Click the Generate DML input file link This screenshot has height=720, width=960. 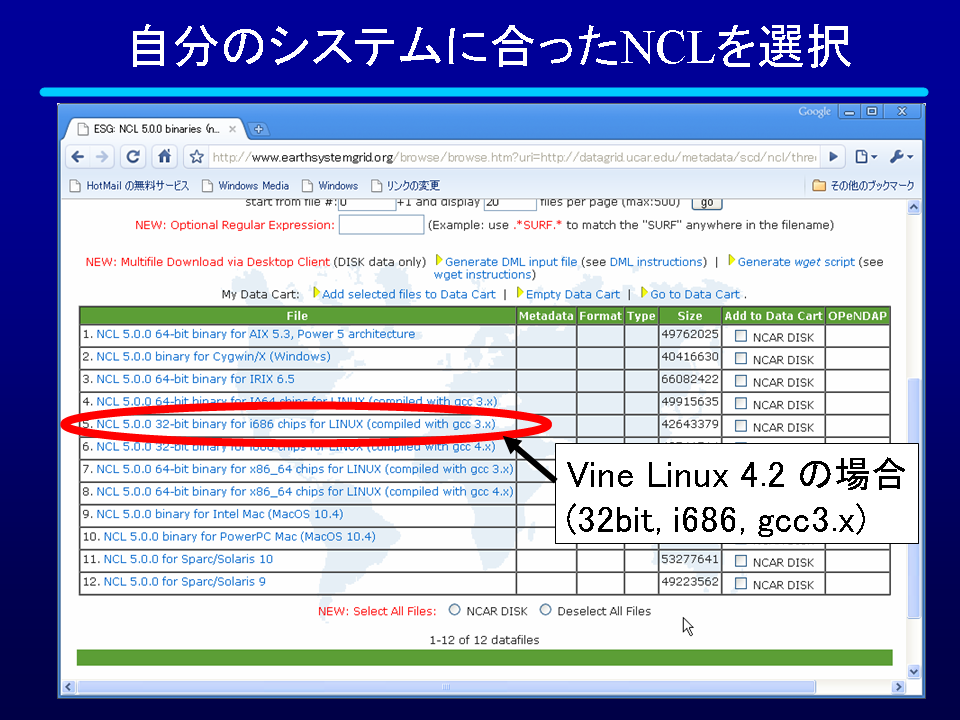tap(511, 261)
